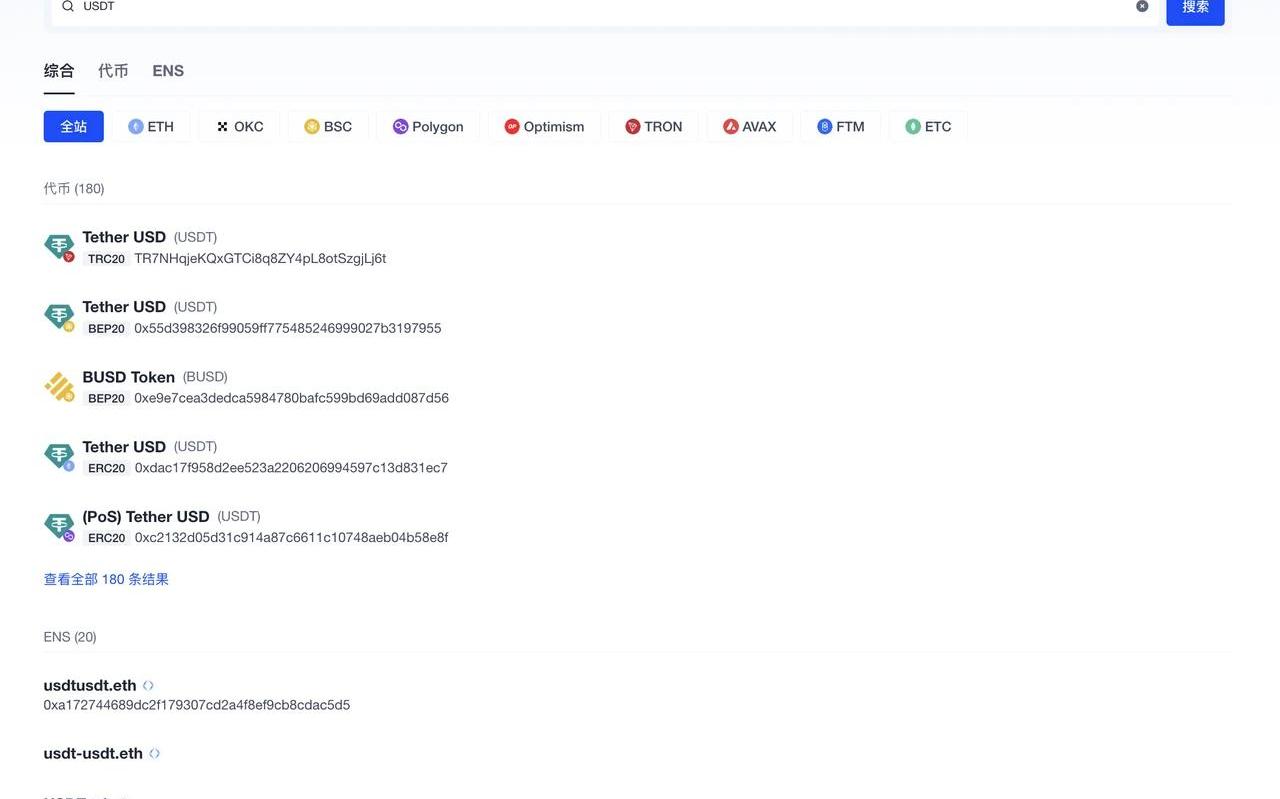1280x799 pixels.
Task: Switch to the 代币 tab
Action: coord(113,71)
